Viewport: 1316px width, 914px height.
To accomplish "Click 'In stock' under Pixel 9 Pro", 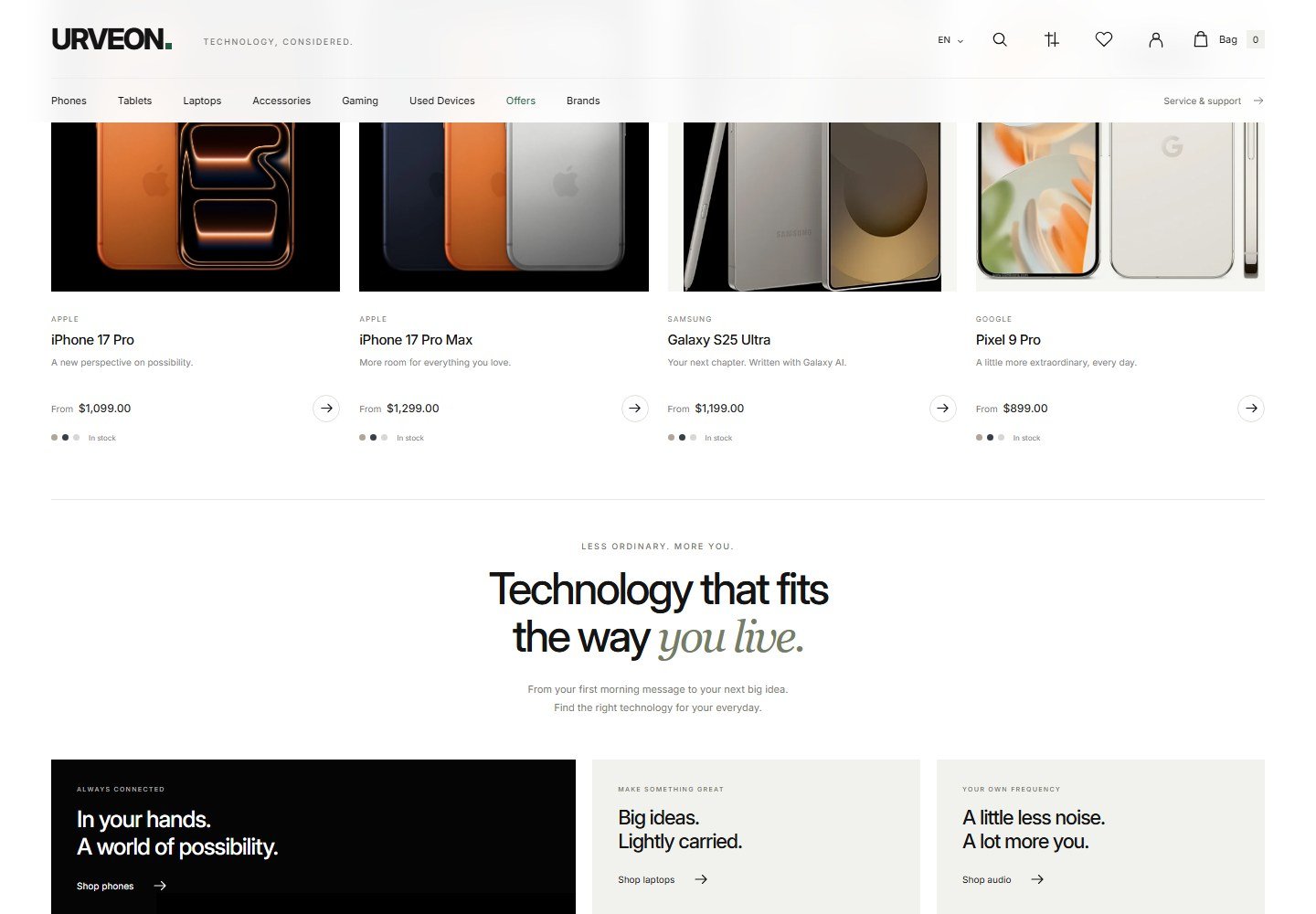I will tap(1026, 438).
